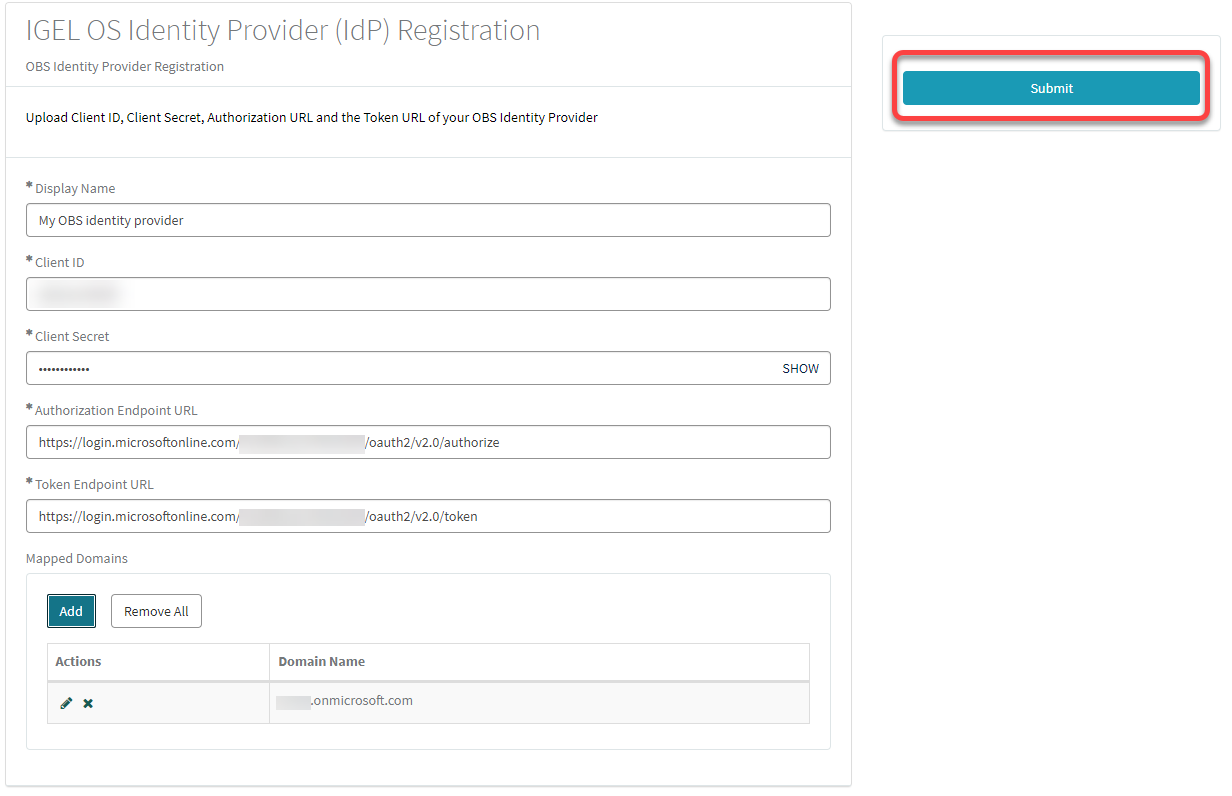
Task: Click the OBS Identity Provider Registration subtitle
Action: 124,66
